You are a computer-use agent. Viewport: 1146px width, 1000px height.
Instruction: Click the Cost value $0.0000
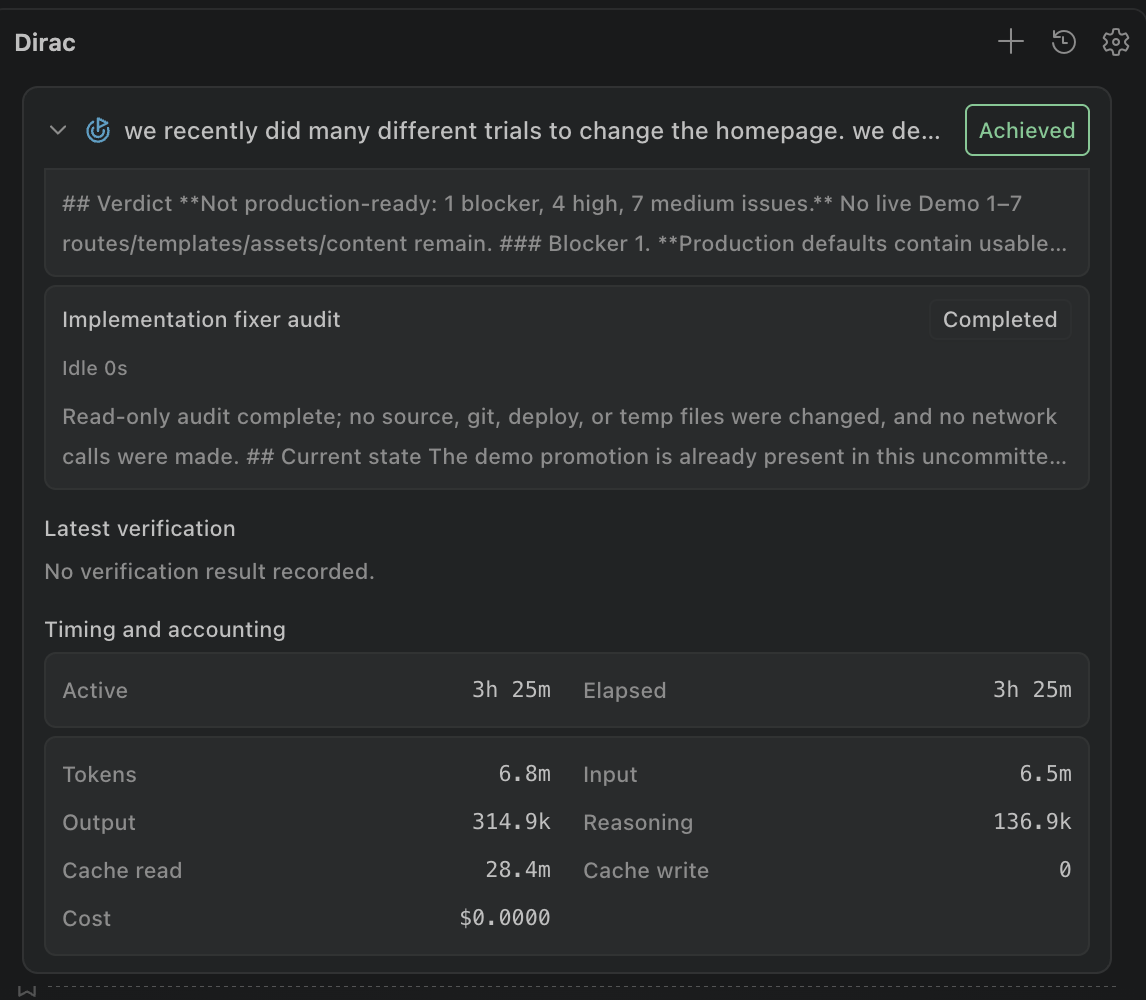point(504,918)
